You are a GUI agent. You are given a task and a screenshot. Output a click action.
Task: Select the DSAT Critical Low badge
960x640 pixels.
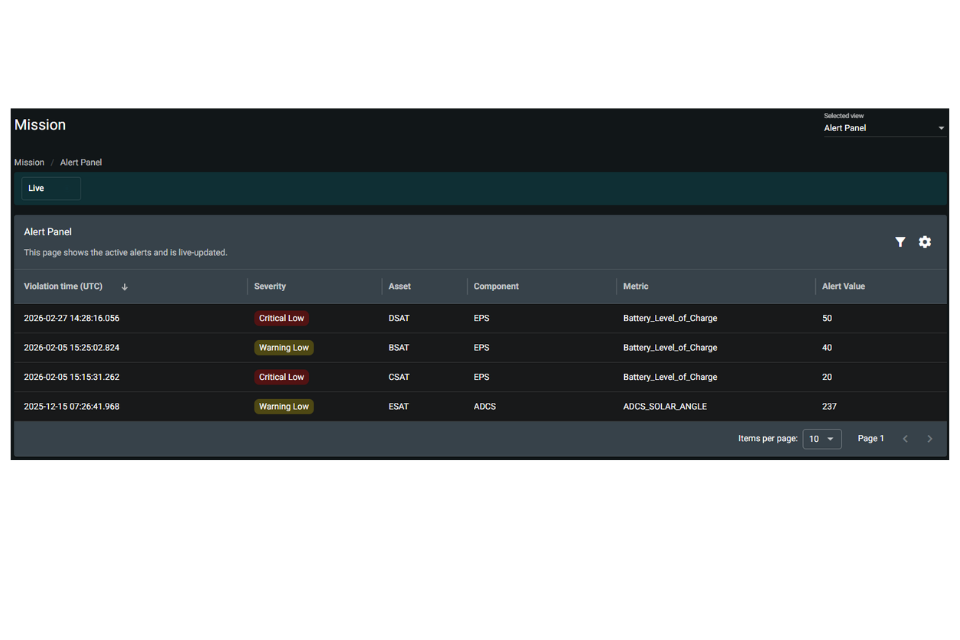click(x=281, y=318)
